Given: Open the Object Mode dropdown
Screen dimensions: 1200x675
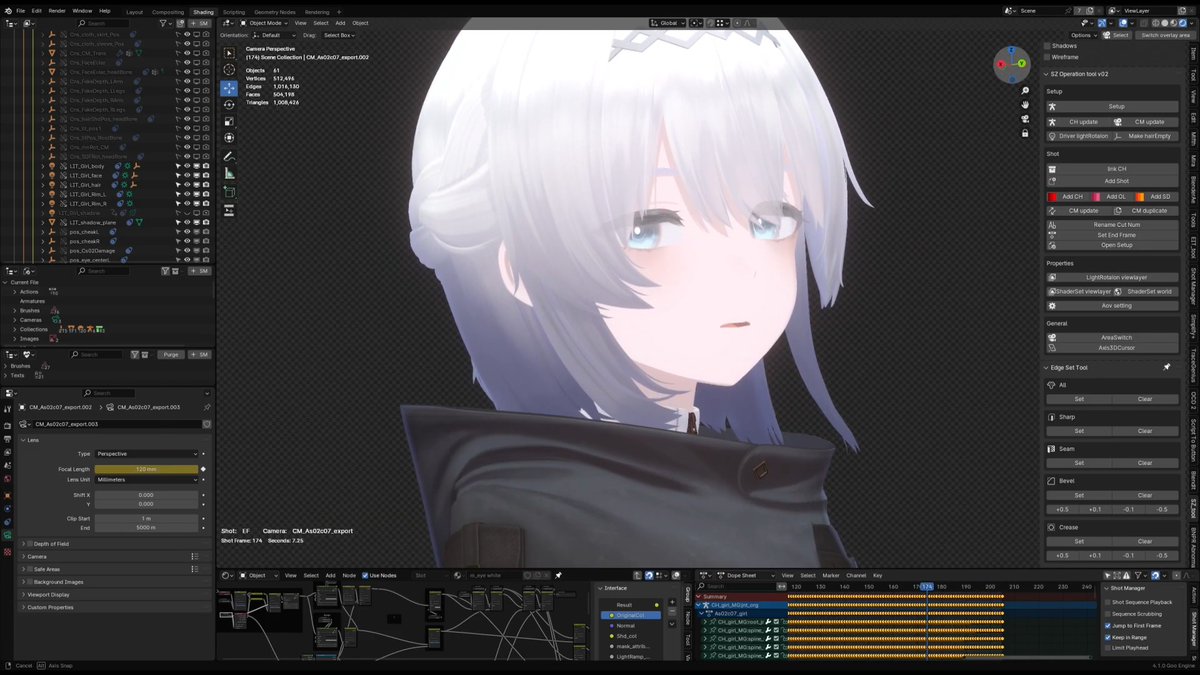Looking at the screenshot, I should (263, 23).
